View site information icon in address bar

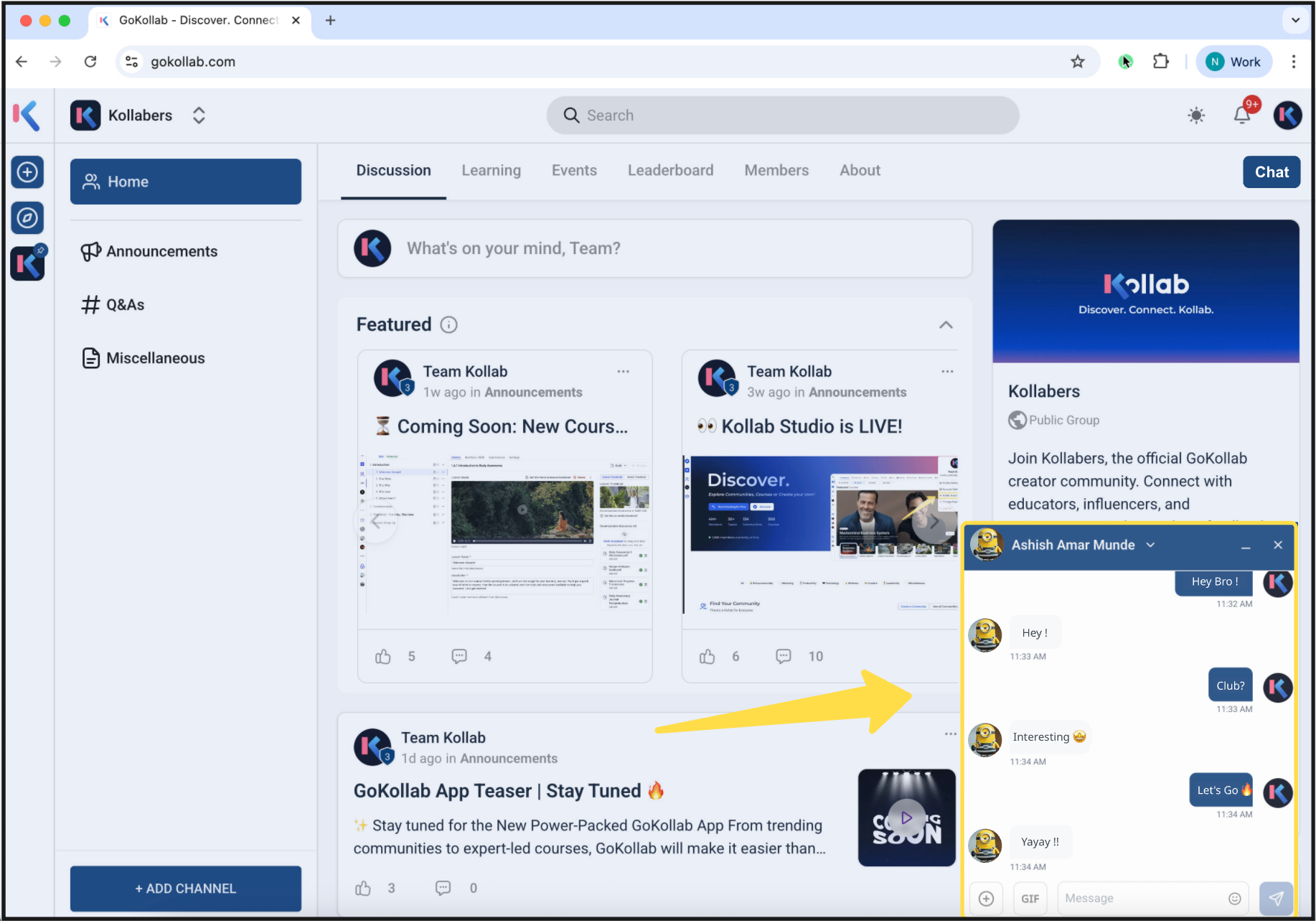pyautogui.click(x=132, y=62)
